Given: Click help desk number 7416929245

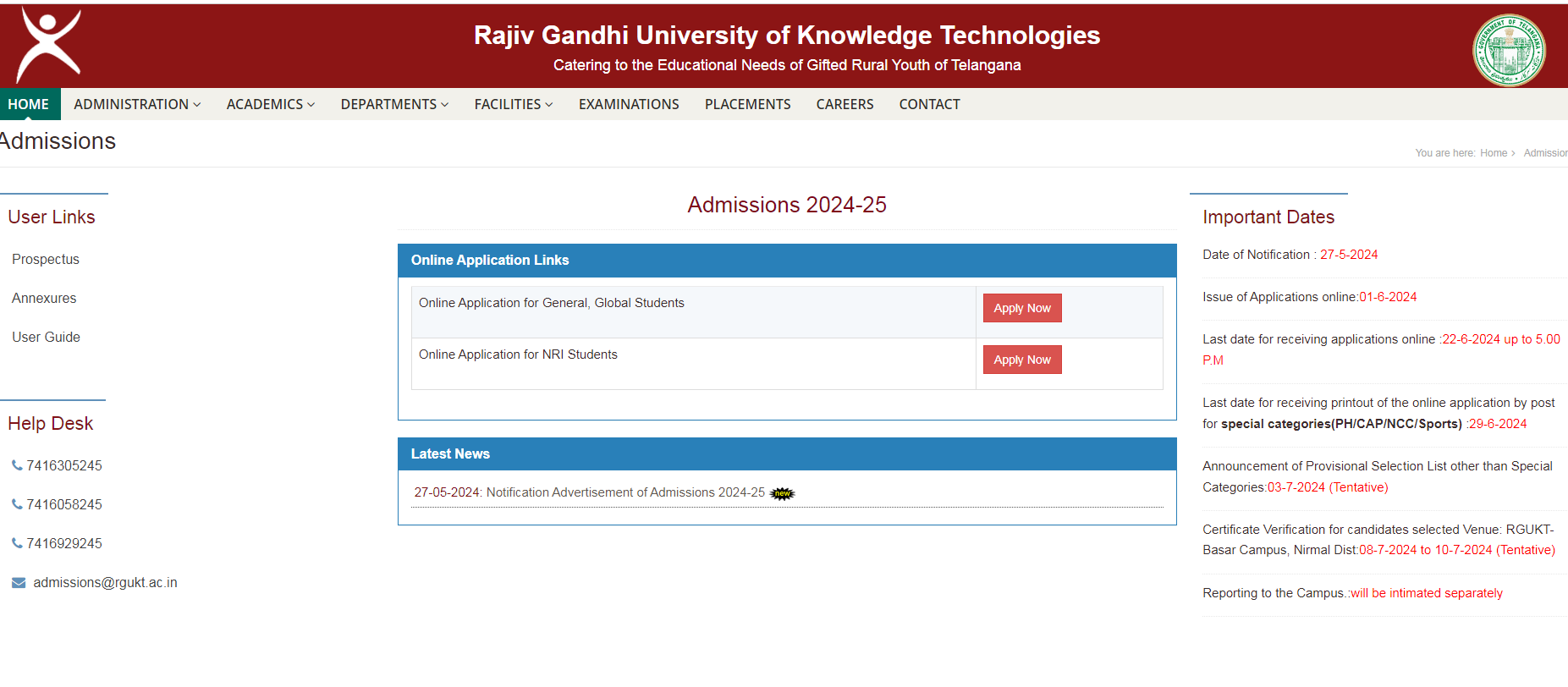Looking at the screenshot, I should pyautogui.click(x=64, y=544).
